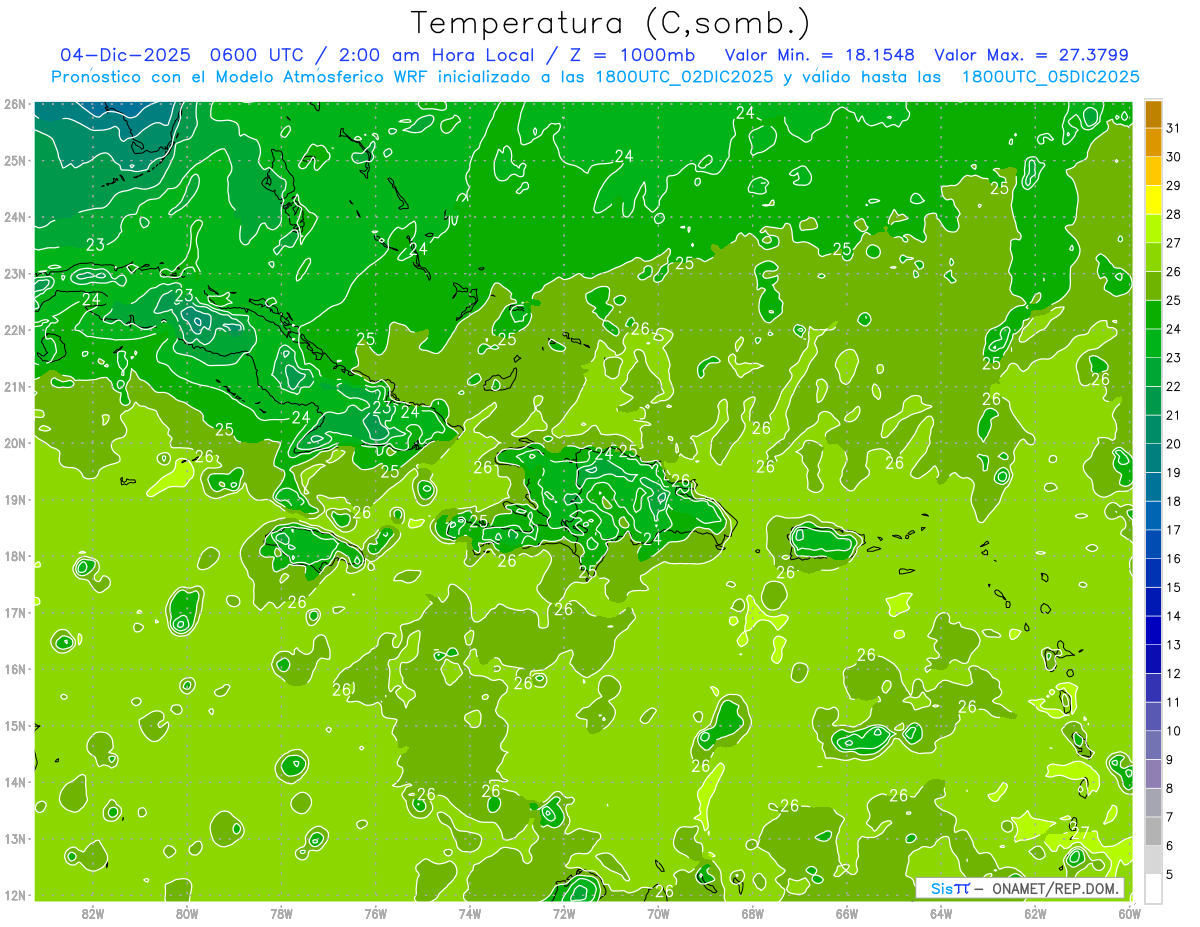This screenshot has width=1200, height=927.
Task: Click the '28' label on the color scale
Action: click(1173, 214)
